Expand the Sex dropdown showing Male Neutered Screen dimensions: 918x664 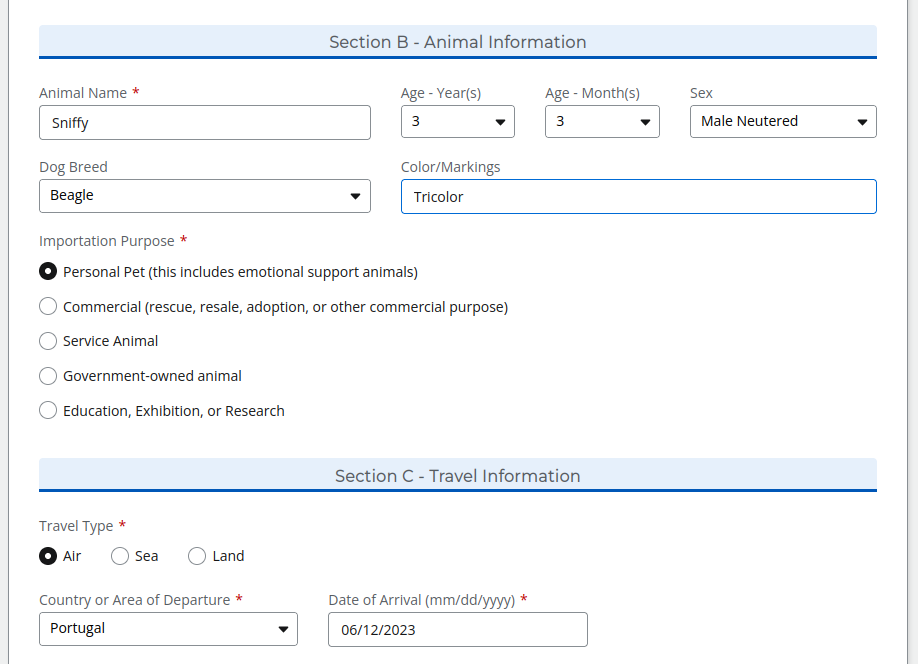pyautogui.click(x=783, y=121)
